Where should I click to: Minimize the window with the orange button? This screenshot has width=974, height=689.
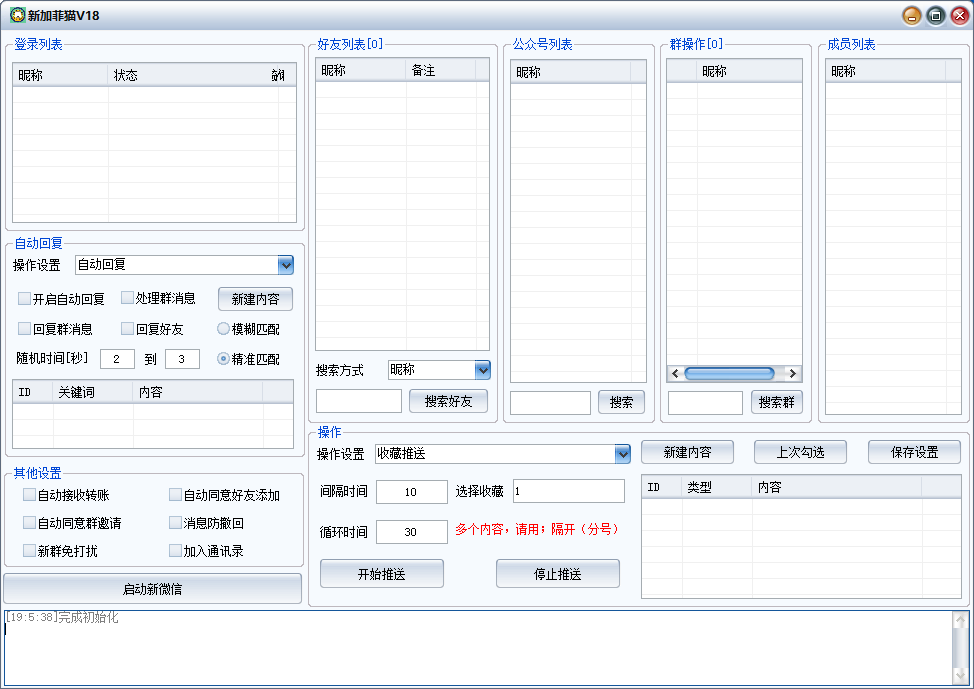point(912,15)
